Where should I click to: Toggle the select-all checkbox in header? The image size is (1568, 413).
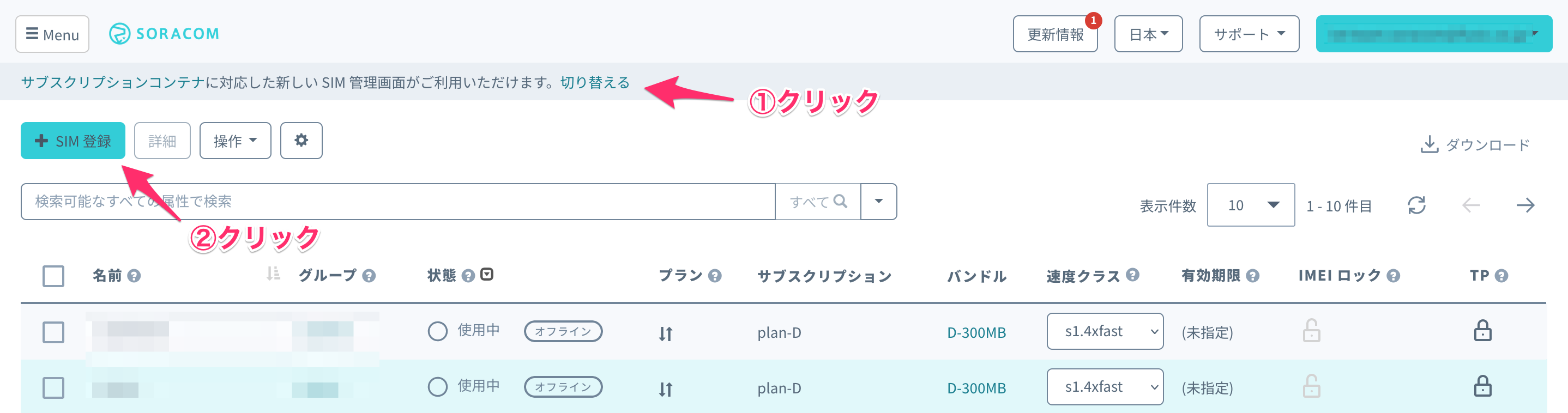[x=53, y=276]
